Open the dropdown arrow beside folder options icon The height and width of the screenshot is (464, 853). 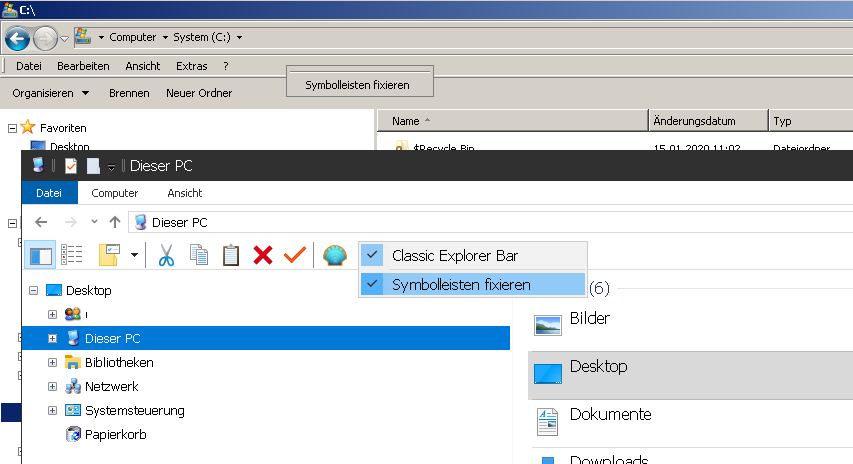coord(134,255)
